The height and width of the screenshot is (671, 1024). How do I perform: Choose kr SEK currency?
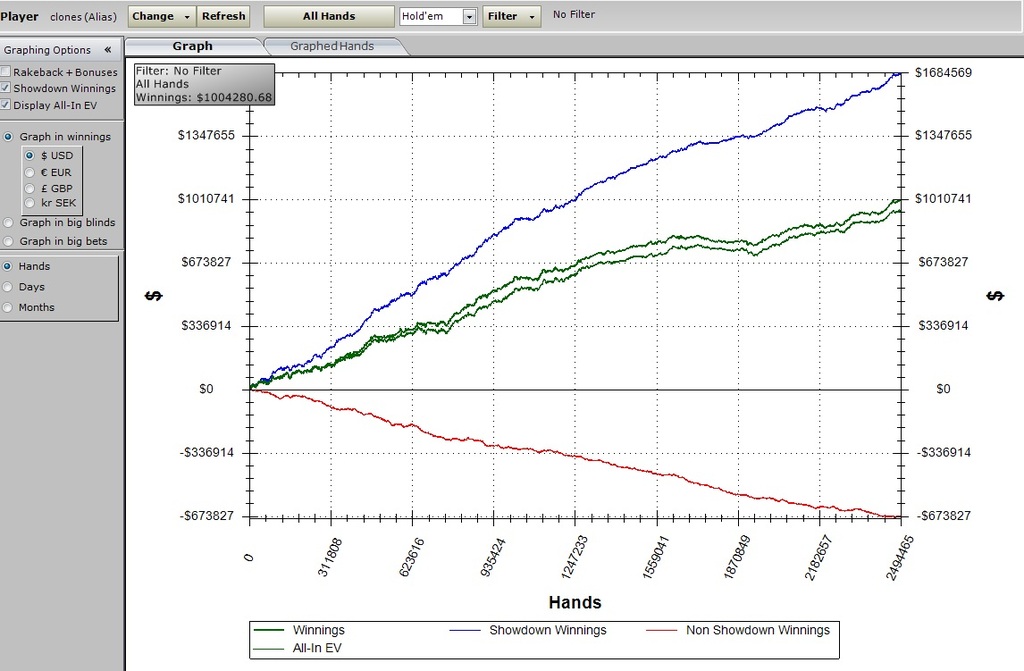(x=30, y=203)
